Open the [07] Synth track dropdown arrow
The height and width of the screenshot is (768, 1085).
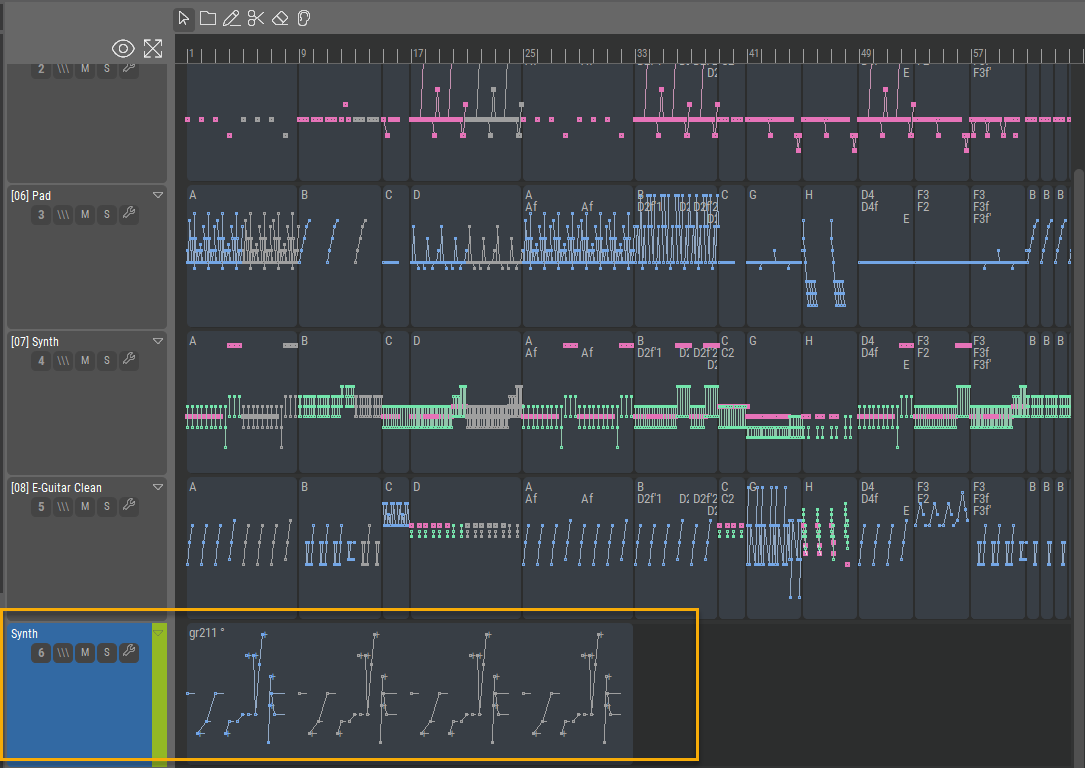pyautogui.click(x=157, y=342)
